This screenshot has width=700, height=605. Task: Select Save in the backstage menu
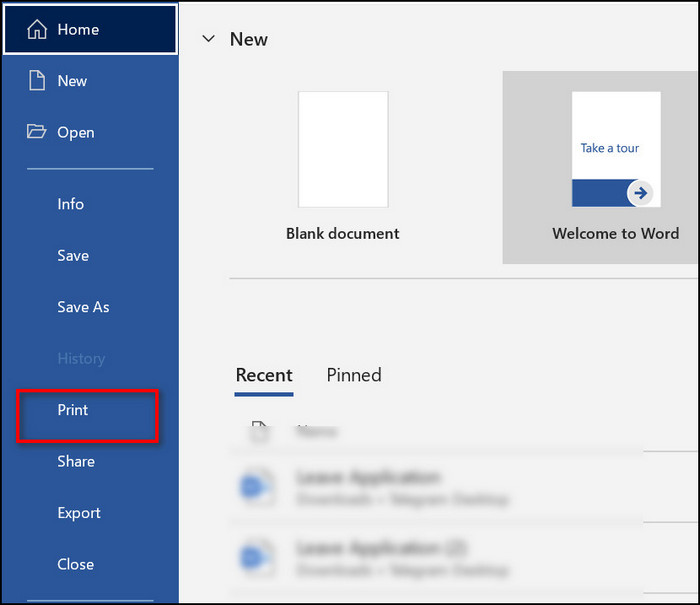pyautogui.click(x=73, y=256)
